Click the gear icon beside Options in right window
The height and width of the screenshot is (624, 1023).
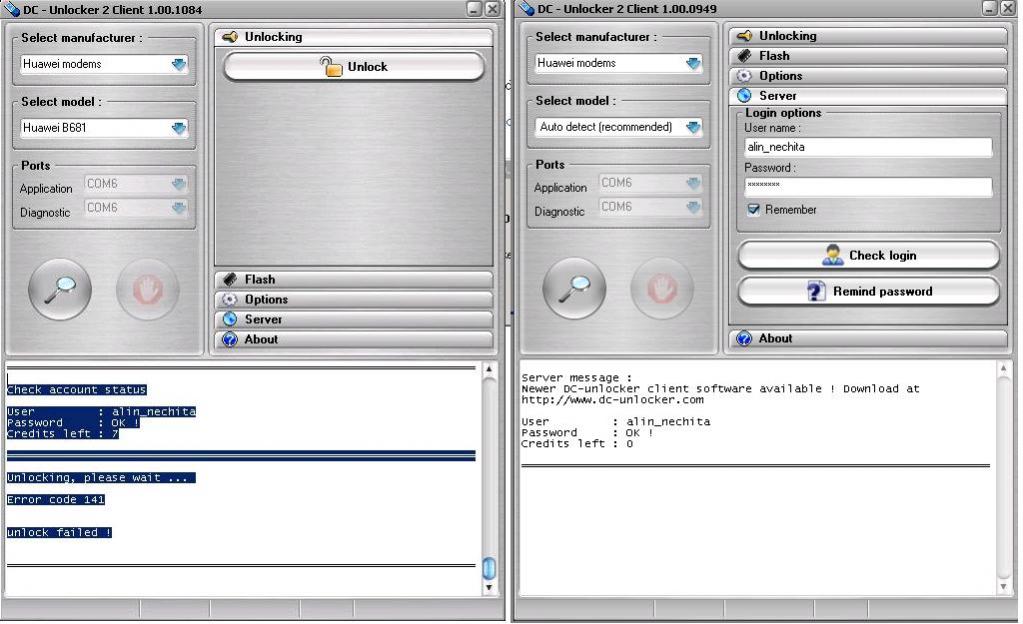coord(744,76)
